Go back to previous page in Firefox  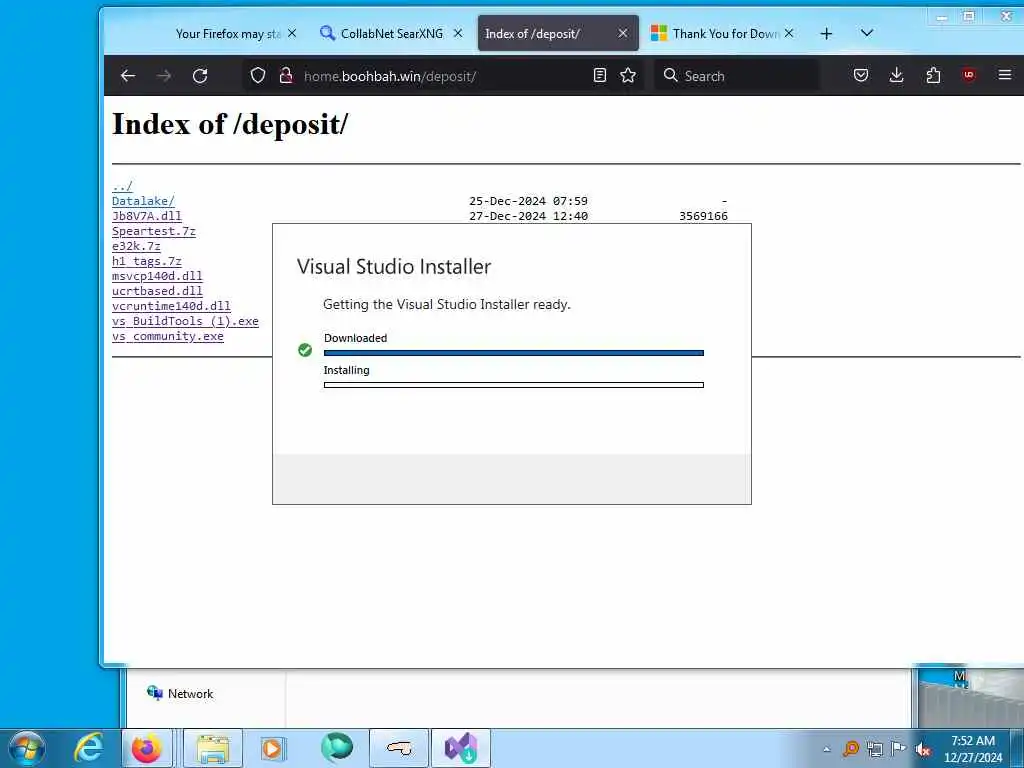(128, 76)
